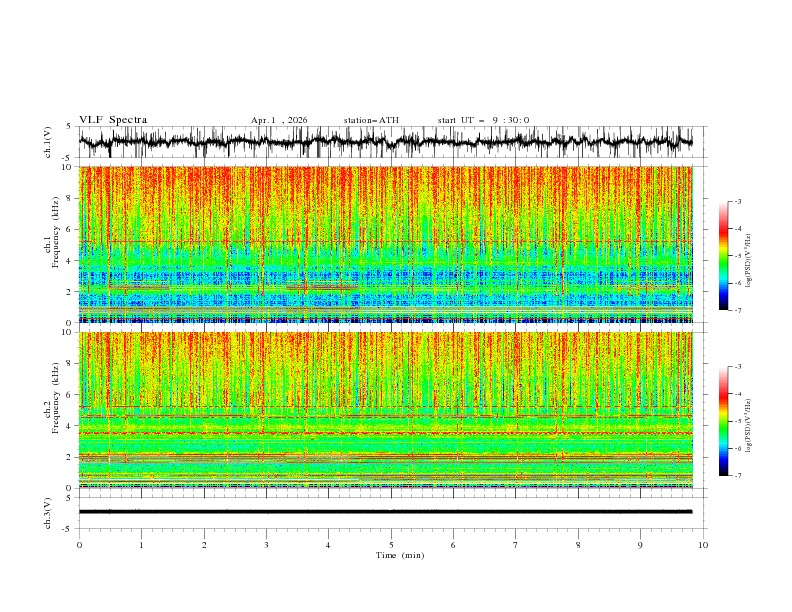Click the "VLF Spectra" plot title

click(x=113, y=120)
